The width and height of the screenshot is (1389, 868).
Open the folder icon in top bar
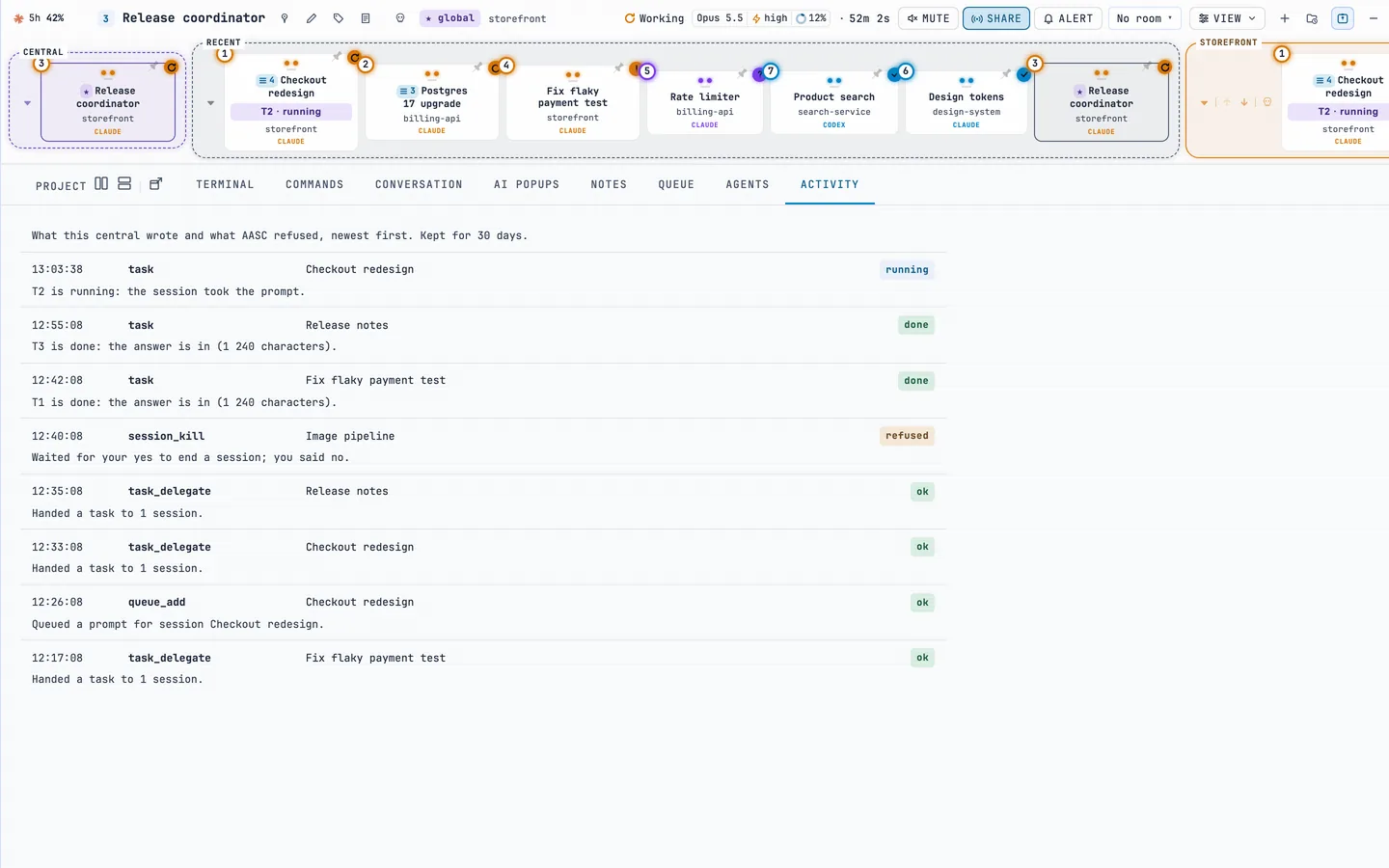click(1312, 18)
